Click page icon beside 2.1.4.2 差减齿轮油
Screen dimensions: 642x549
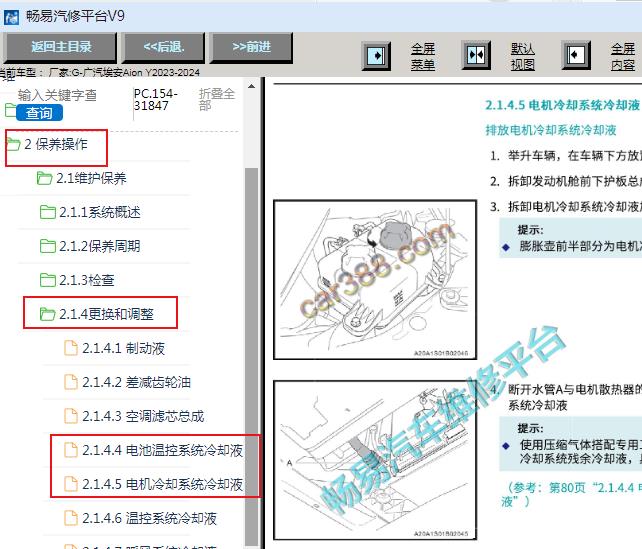click(x=71, y=382)
